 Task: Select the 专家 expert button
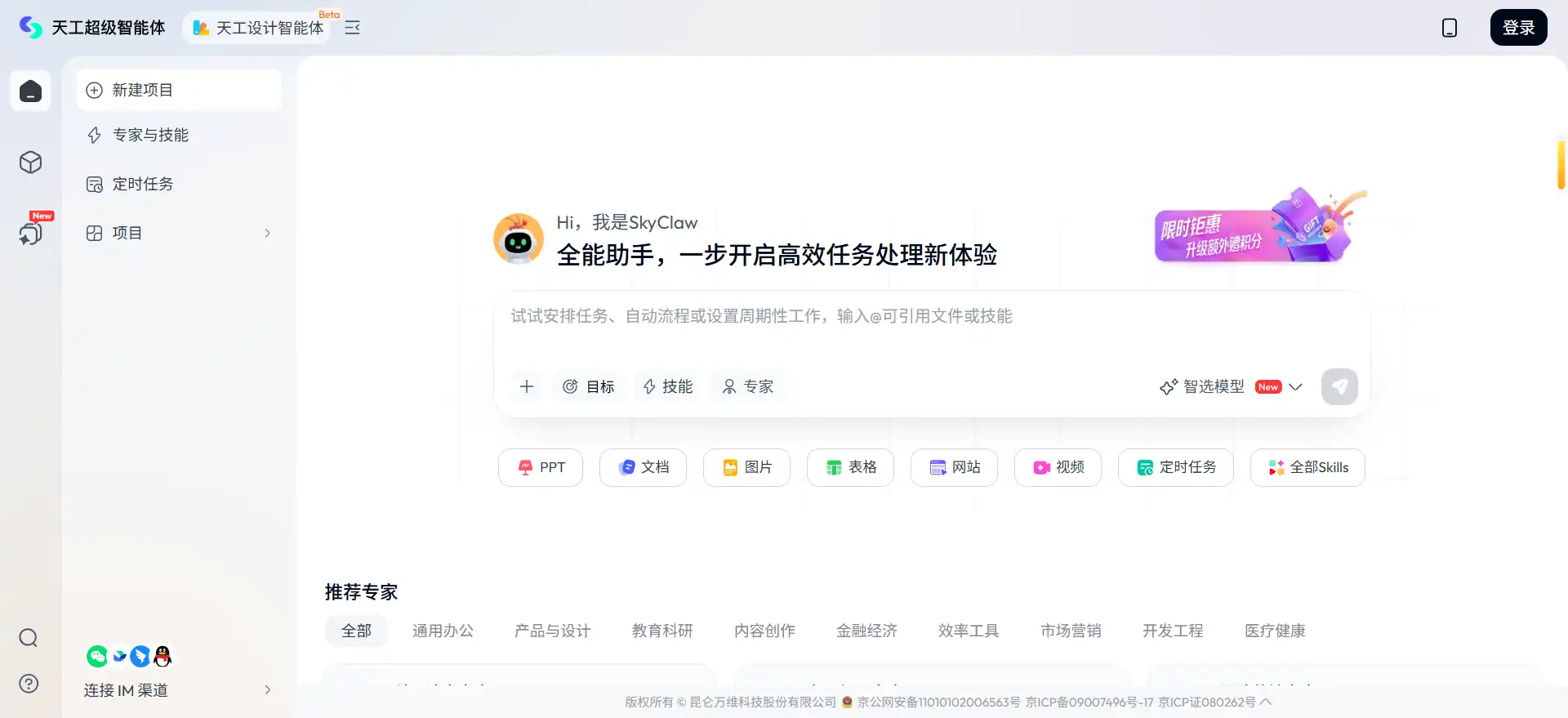(748, 386)
